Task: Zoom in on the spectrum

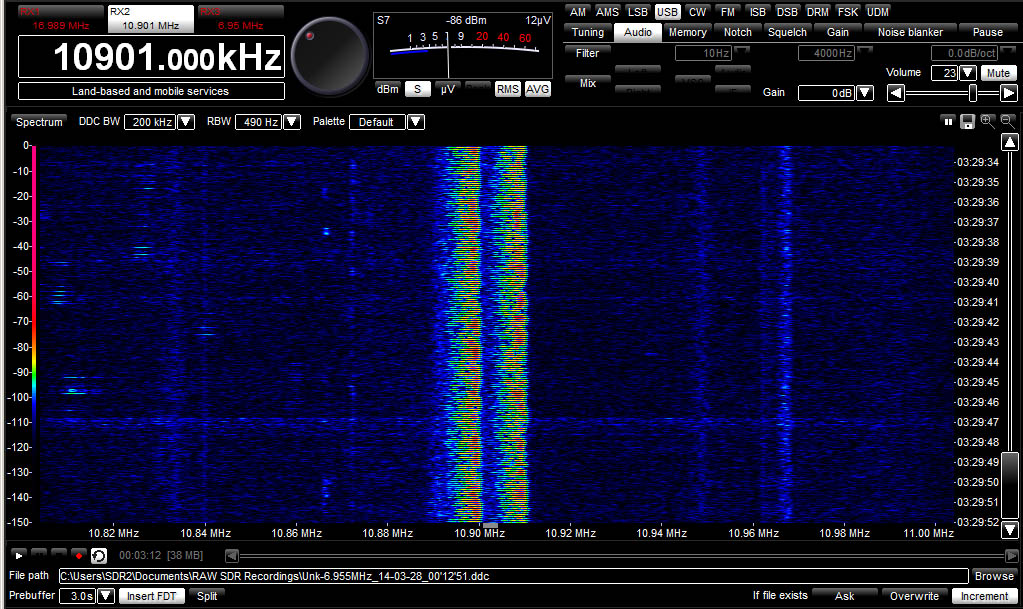Action: tap(988, 121)
